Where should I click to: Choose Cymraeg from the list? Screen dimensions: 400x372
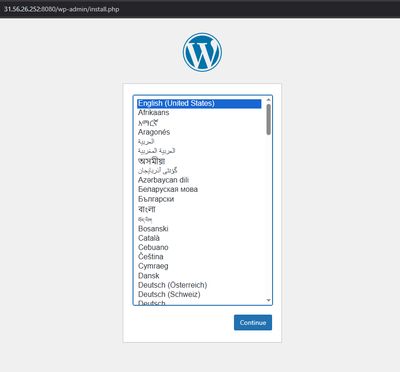tap(199, 266)
